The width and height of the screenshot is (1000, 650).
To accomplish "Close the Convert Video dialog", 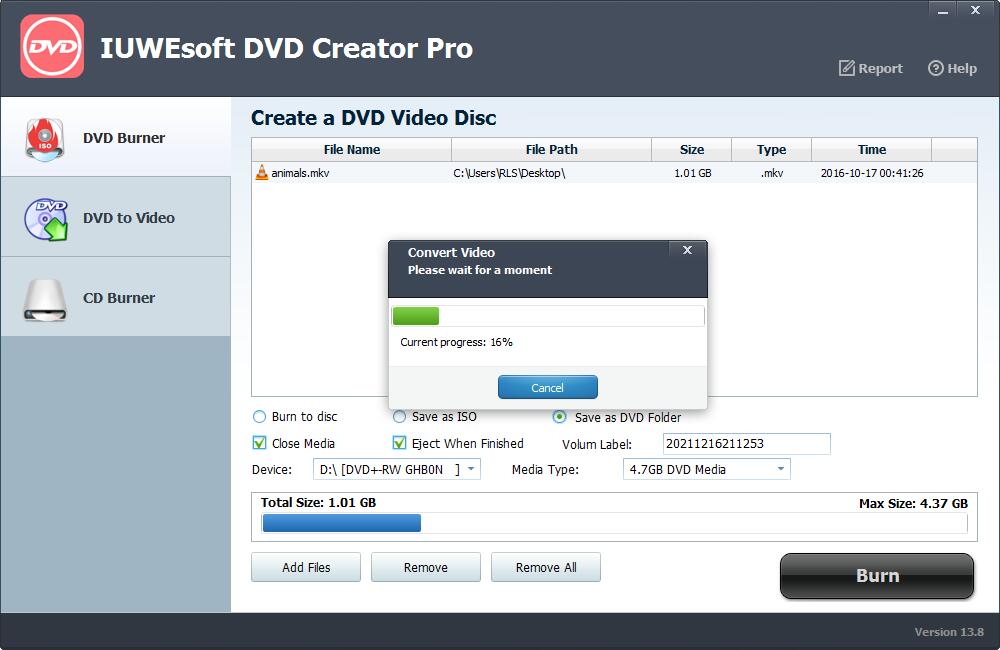I will click(x=687, y=250).
